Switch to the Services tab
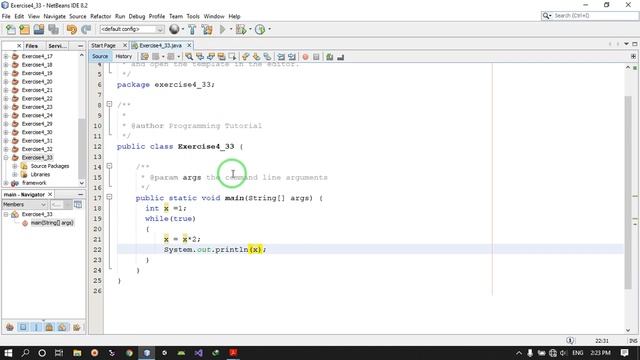Image resolution: width=640 pixels, height=360 pixels. click(x=57, y=46)
